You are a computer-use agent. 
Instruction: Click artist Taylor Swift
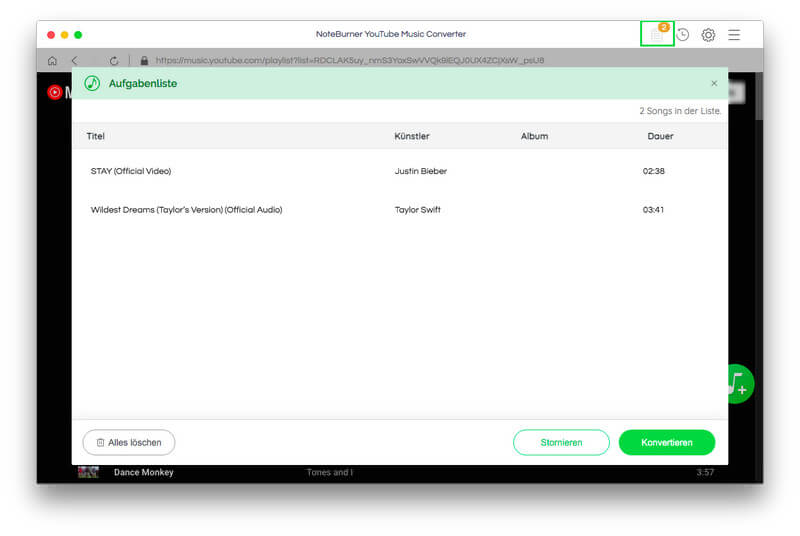[x=417, y=210]
